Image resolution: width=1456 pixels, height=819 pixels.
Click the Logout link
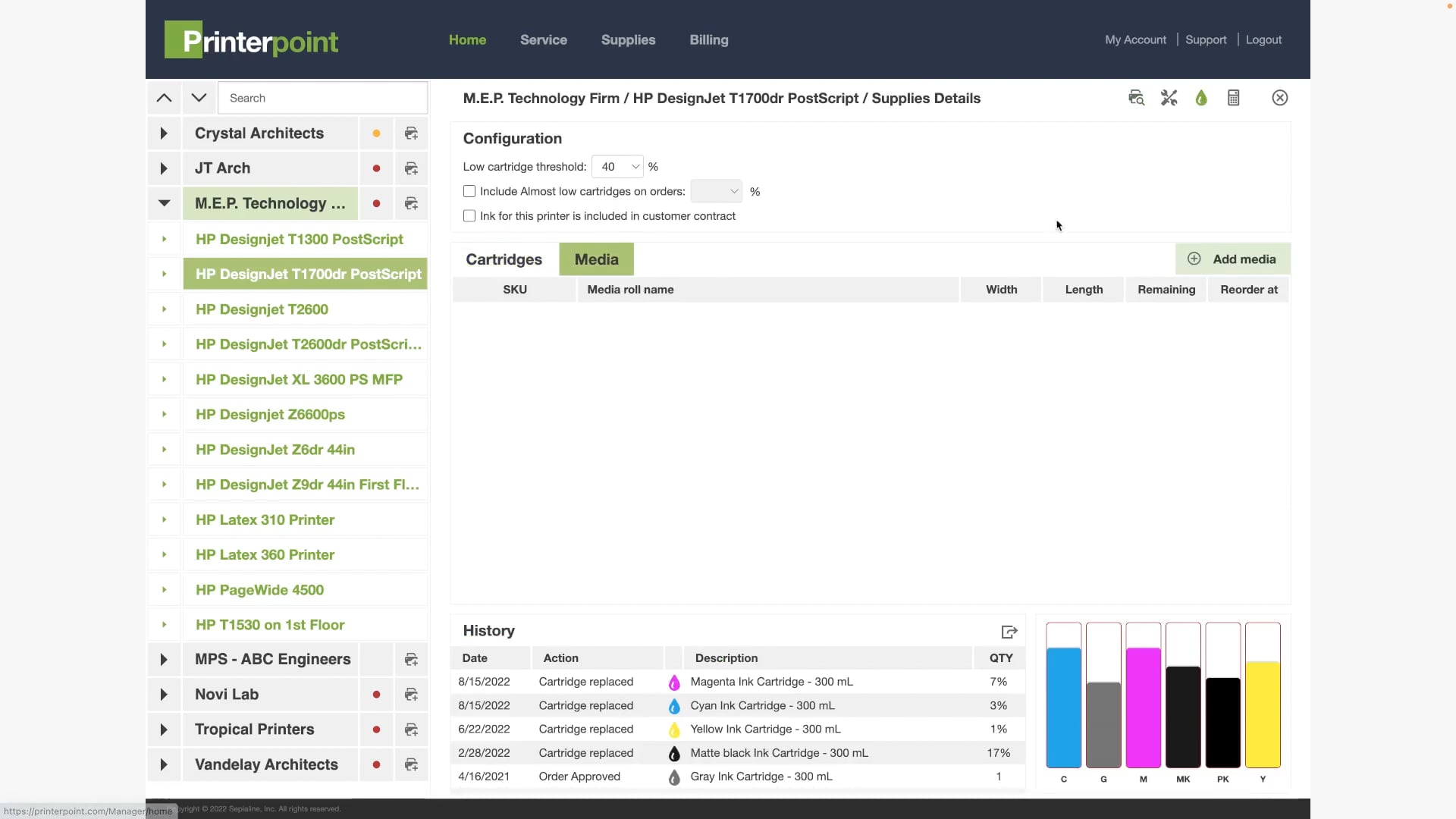click(1263, 39)
